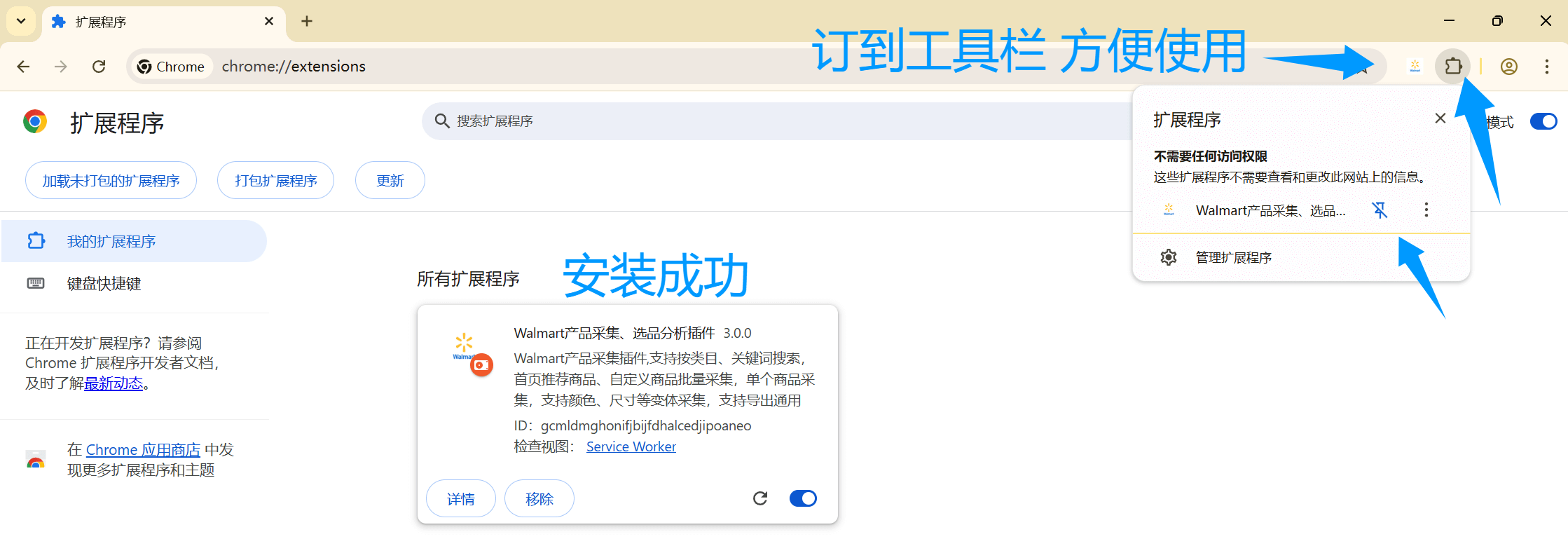Click the pinned Walmart extension toolbar icon
Image resolution: width=1568 pixels, height=546 pixels.
[1415, 66]
